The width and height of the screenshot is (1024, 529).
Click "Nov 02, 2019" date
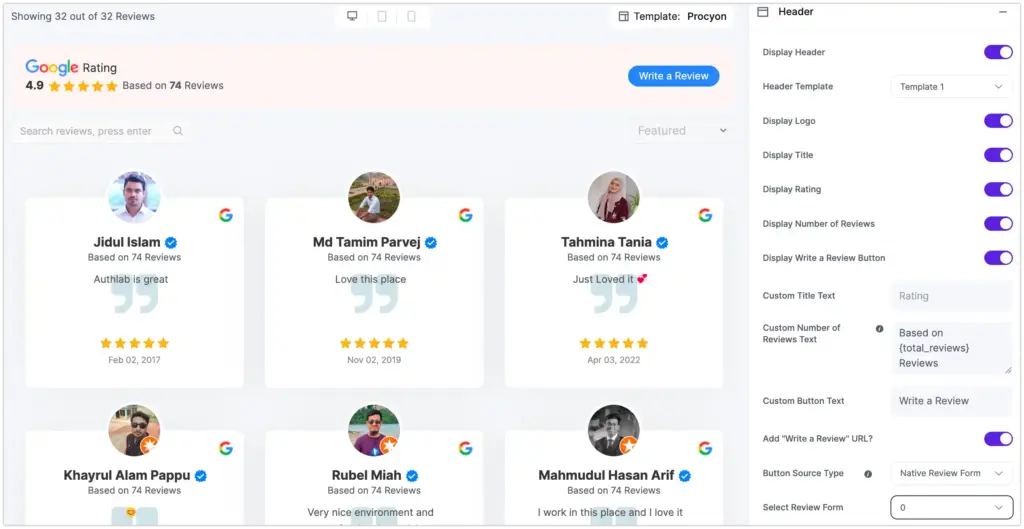[x=374, y=360]
